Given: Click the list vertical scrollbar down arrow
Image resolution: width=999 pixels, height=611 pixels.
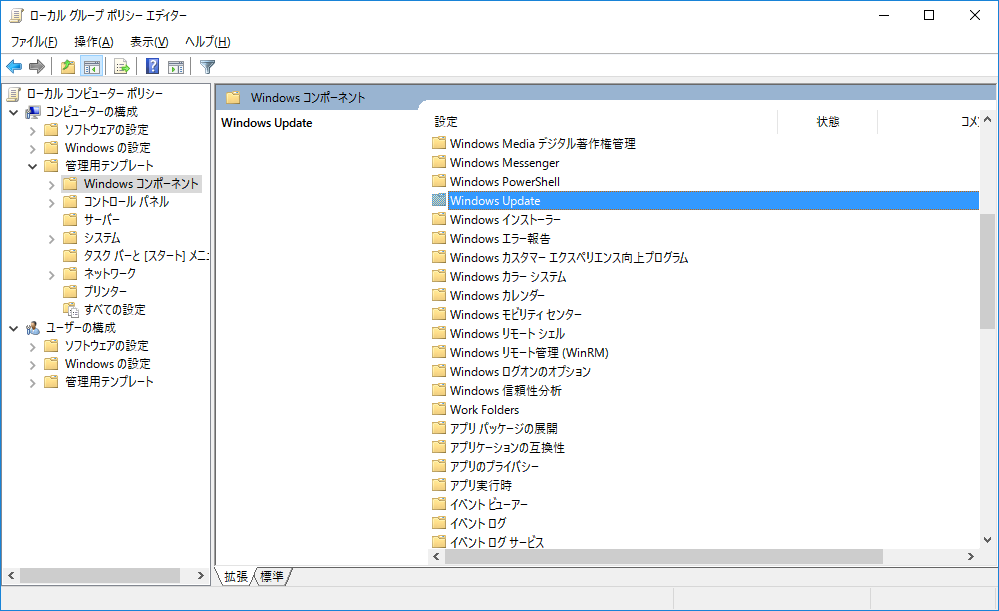Looking at the screenshot, I should [988, 540].
